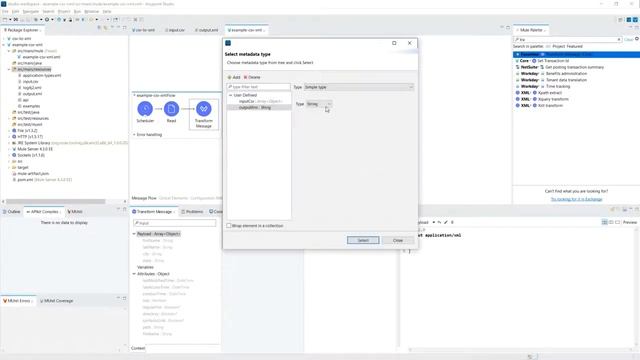The height and width of the screenshot is (360, 640).
Task: Click the pencil edit icon in Transform output pane
Action: pyautogui.click(x=446, y=222)
